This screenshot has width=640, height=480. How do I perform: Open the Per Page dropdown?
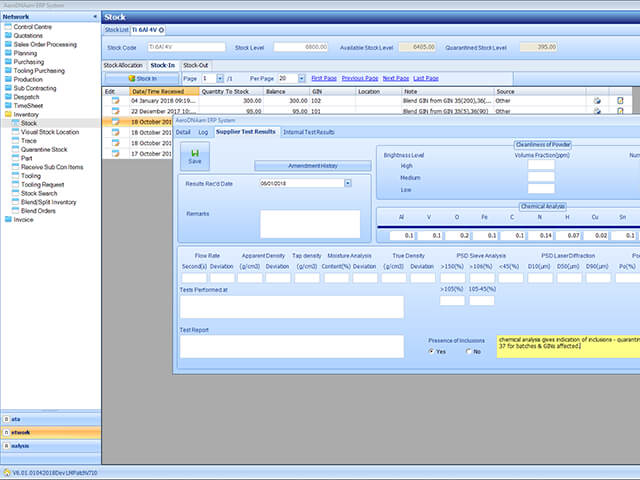pos(301,78)
